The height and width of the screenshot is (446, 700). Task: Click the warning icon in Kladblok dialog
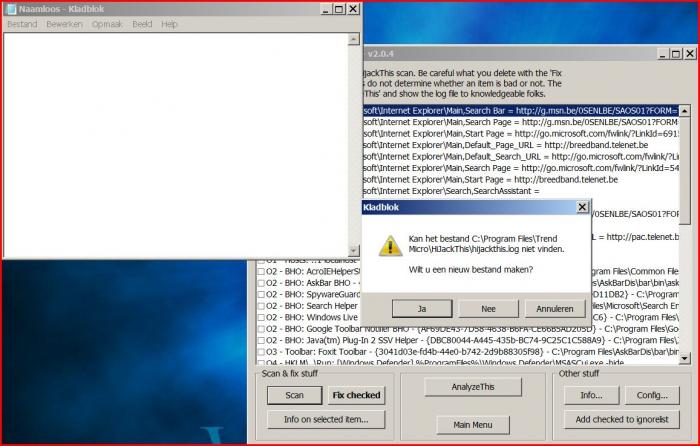(390, 246)
